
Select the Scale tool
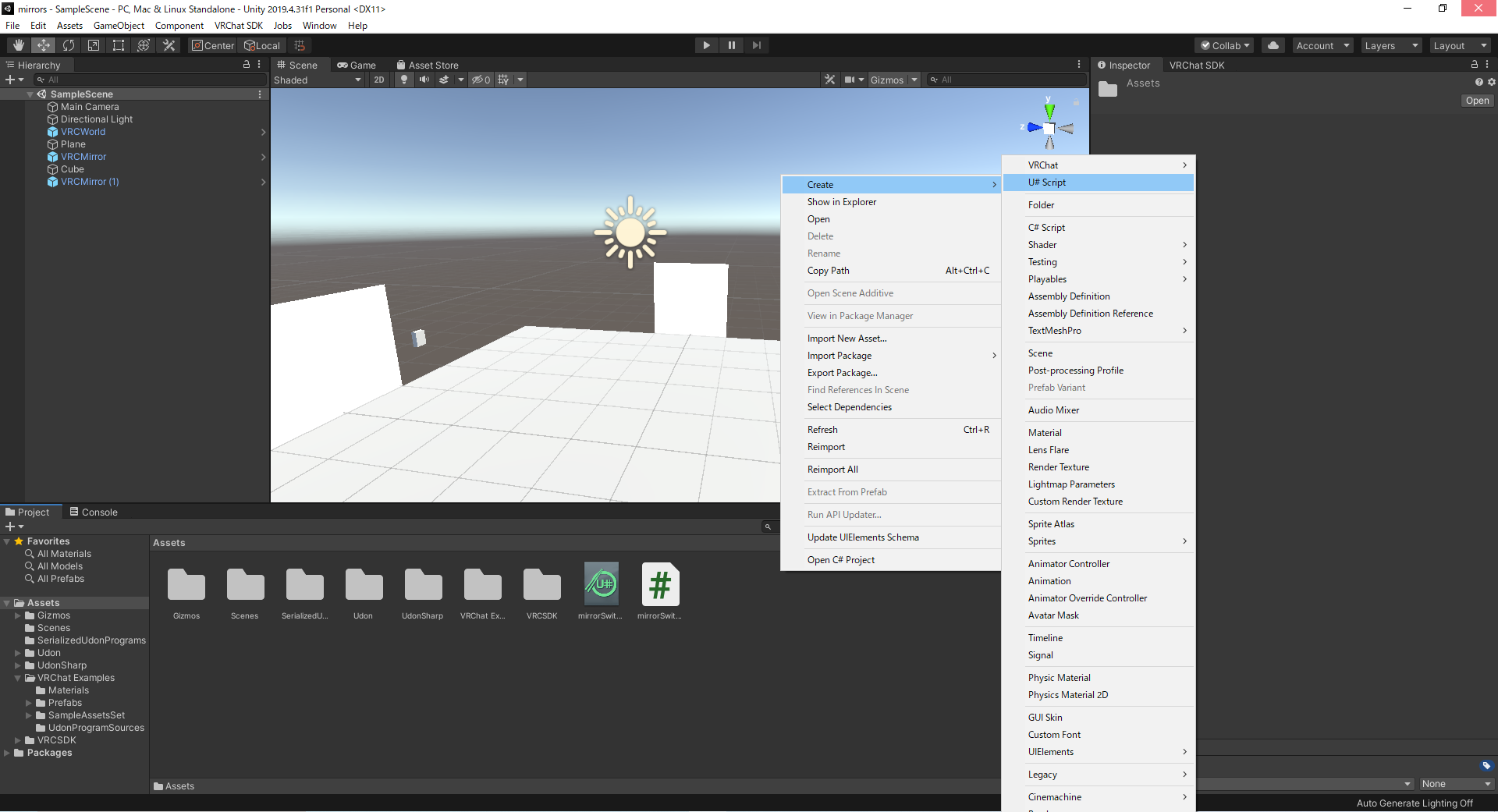(x=94, y=45)
